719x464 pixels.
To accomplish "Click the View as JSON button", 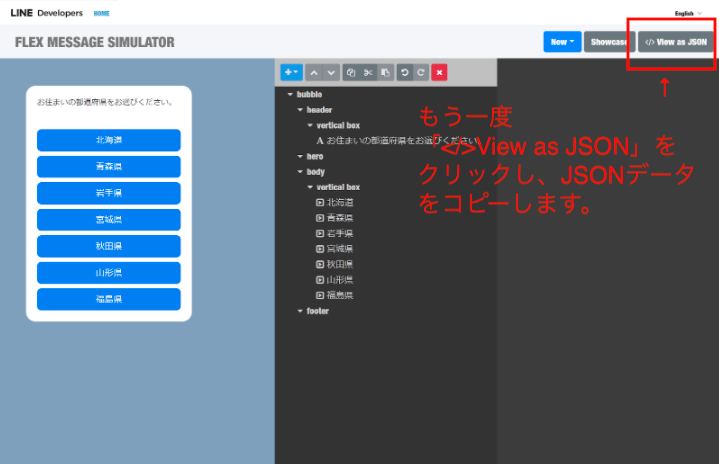I will click(x=675, y=42).
